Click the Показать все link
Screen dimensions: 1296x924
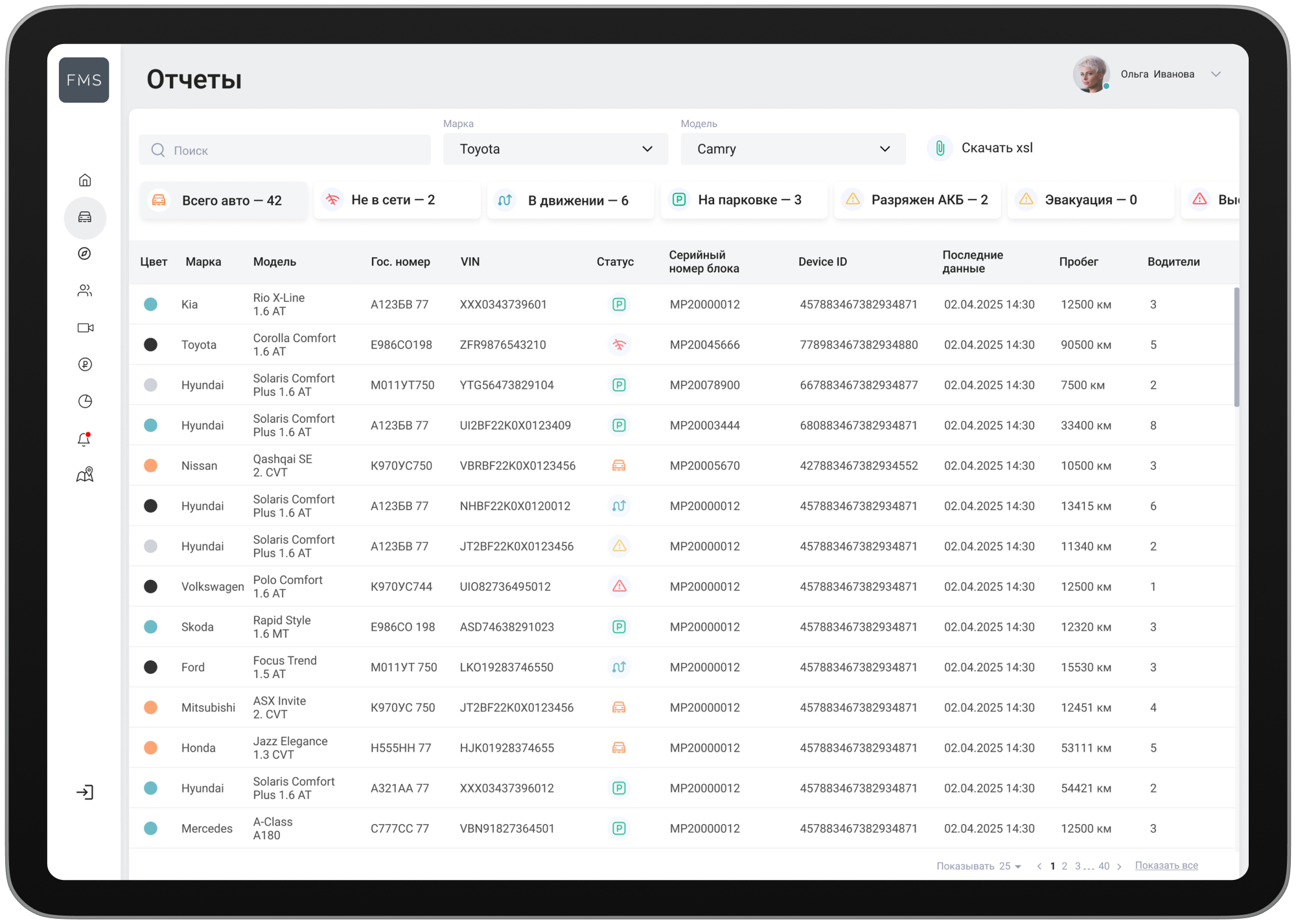(x=1166, y=866)
